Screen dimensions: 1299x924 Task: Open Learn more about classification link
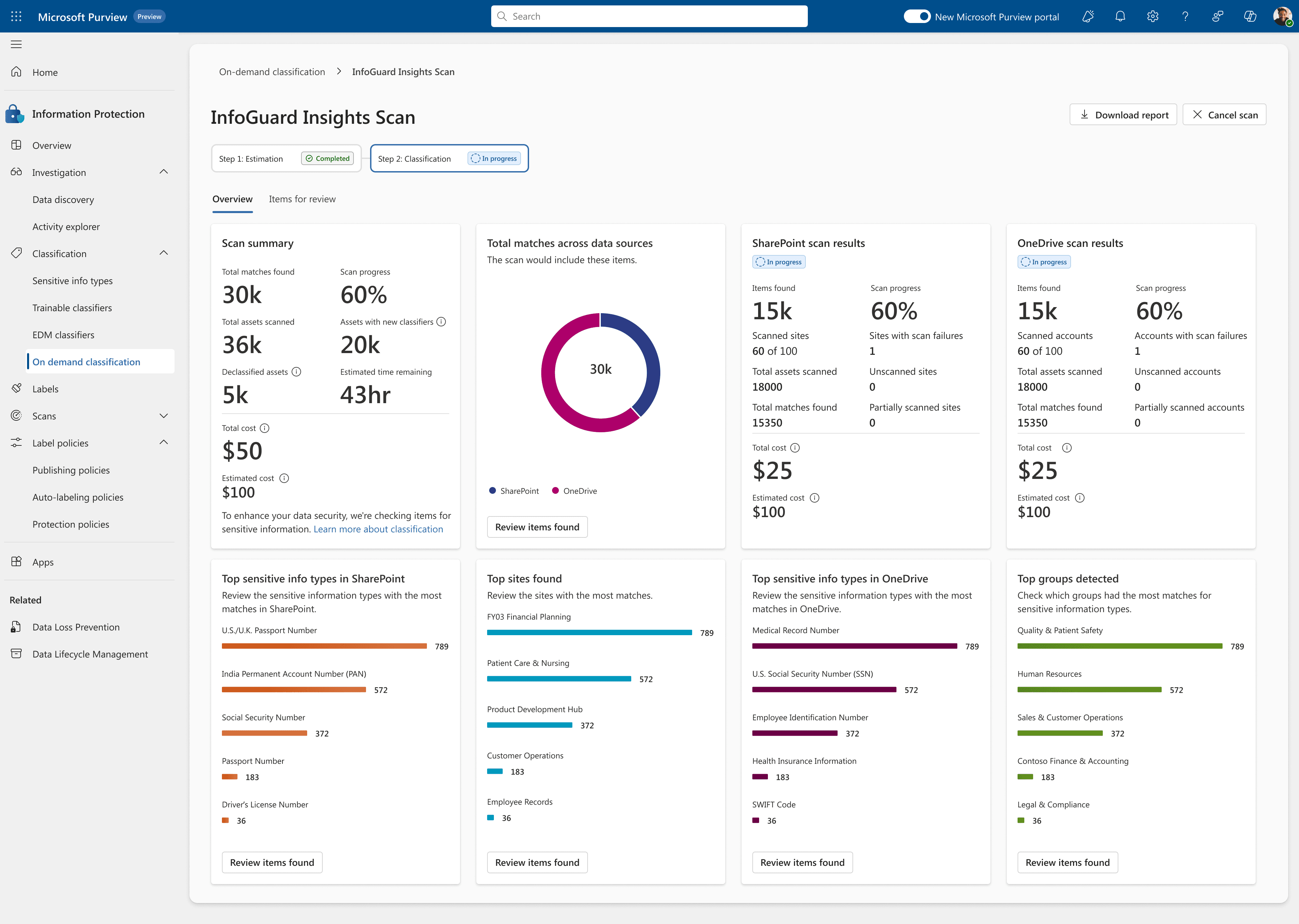pos(379,529)
